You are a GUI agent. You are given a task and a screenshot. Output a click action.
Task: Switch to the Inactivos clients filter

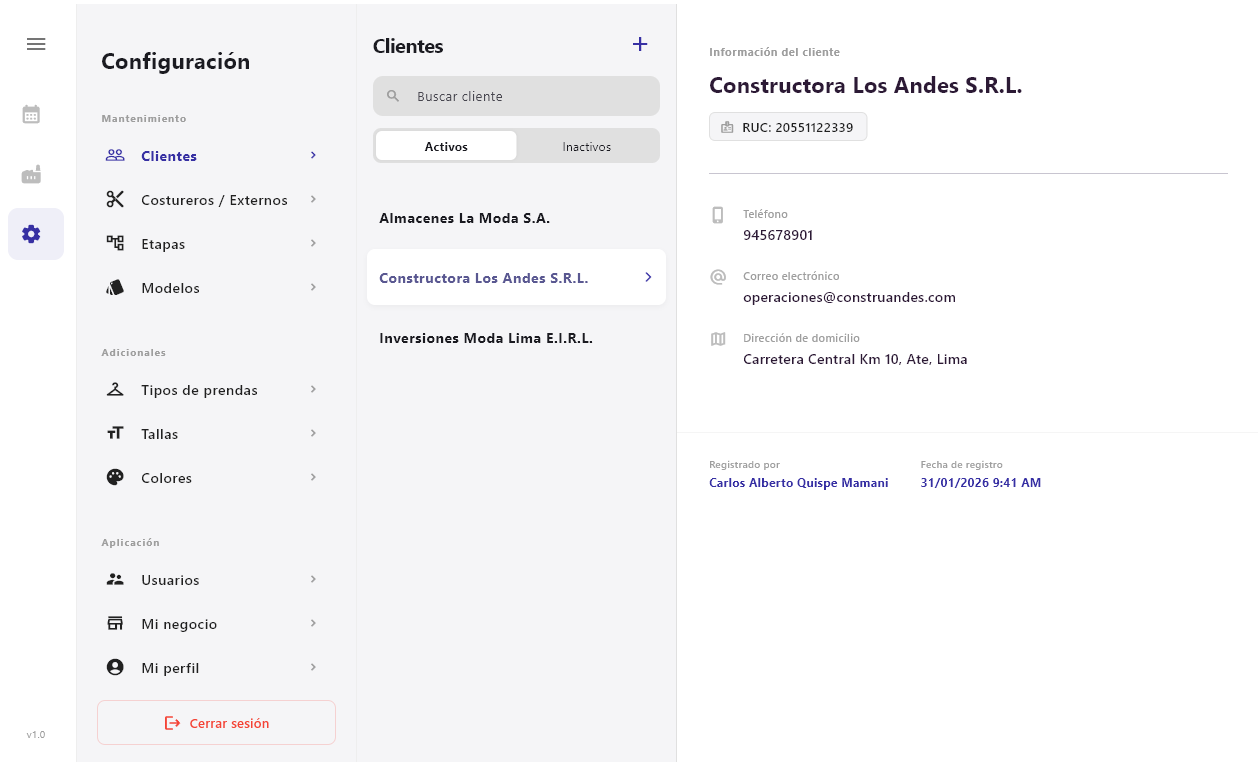pyautogui.click(x=586, y=146)
